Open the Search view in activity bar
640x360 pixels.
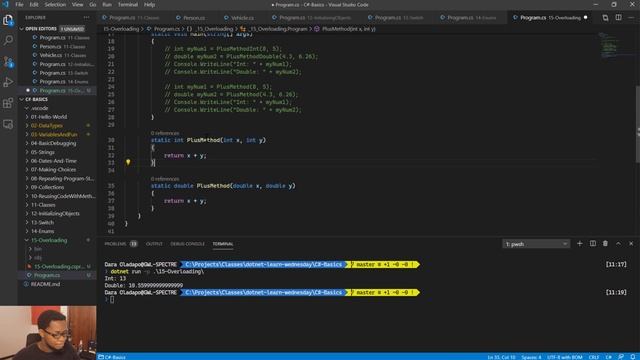(x=8, y=40)
